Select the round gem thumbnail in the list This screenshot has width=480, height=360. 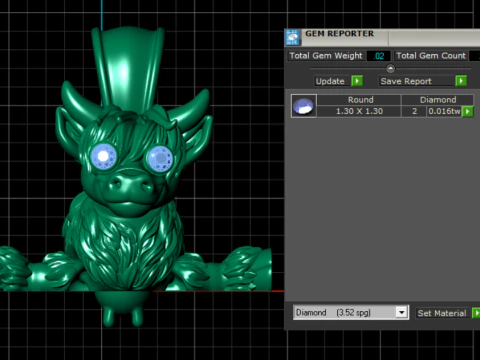pyautogui.click(x=303, y=106)
